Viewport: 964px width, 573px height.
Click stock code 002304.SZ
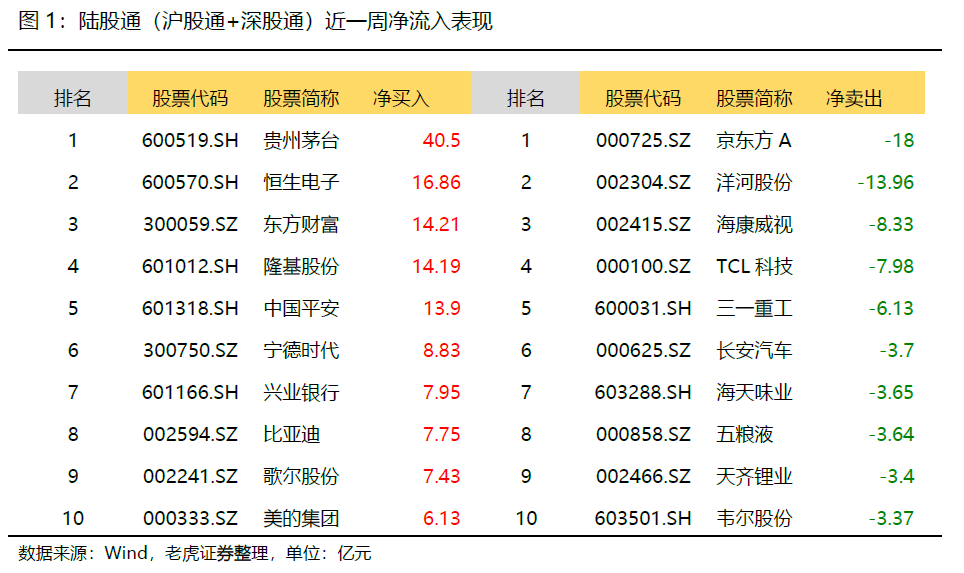[643, 183]
